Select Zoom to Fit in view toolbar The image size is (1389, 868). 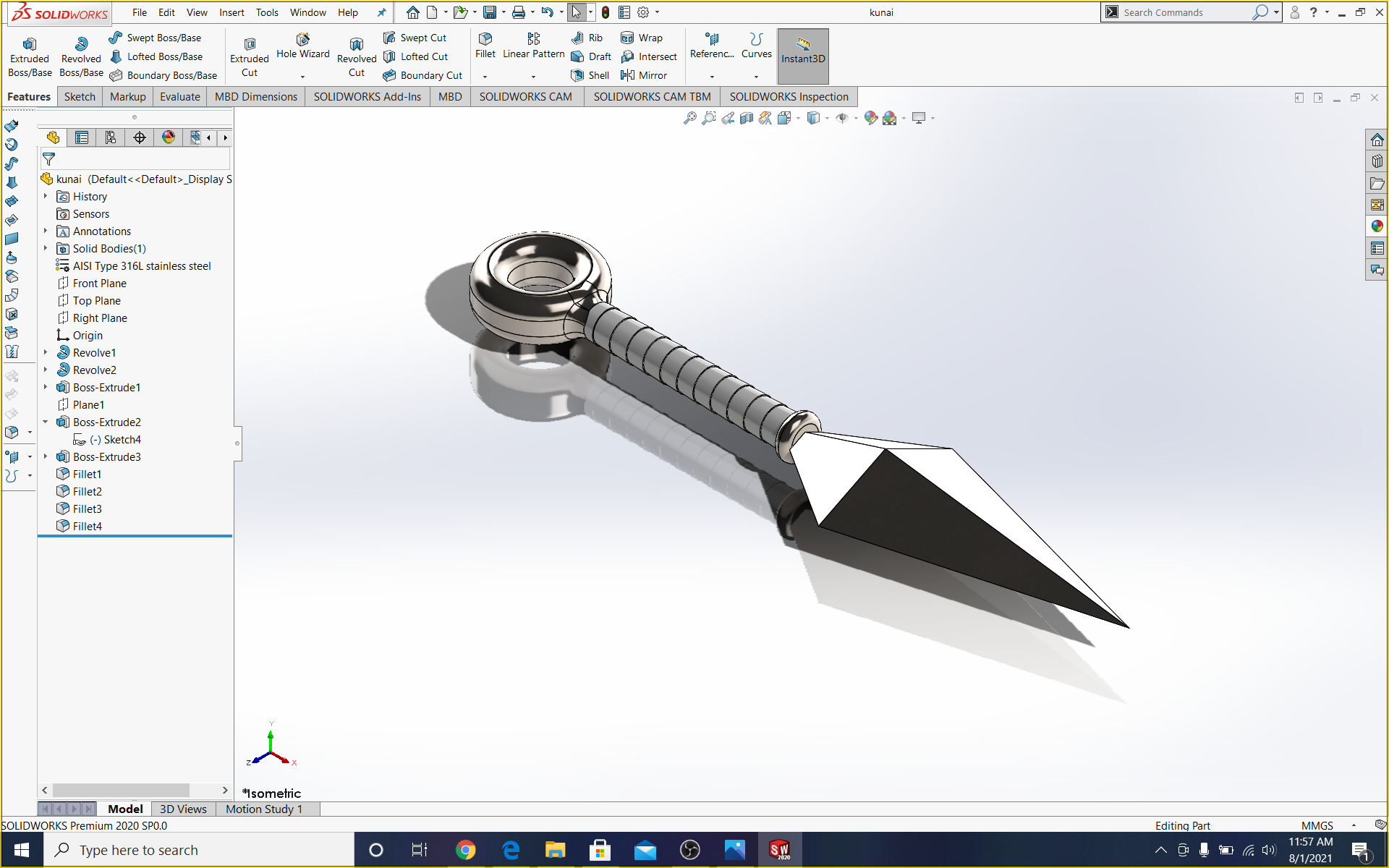689,118
